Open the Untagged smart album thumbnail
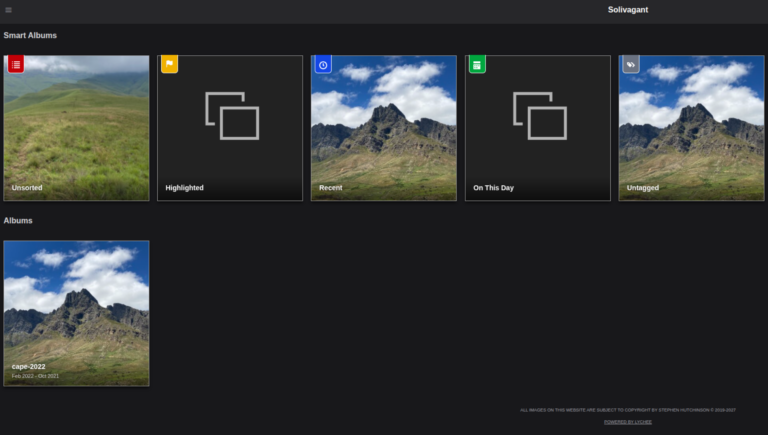The image size is (768, 435). [x=692, y=128]
